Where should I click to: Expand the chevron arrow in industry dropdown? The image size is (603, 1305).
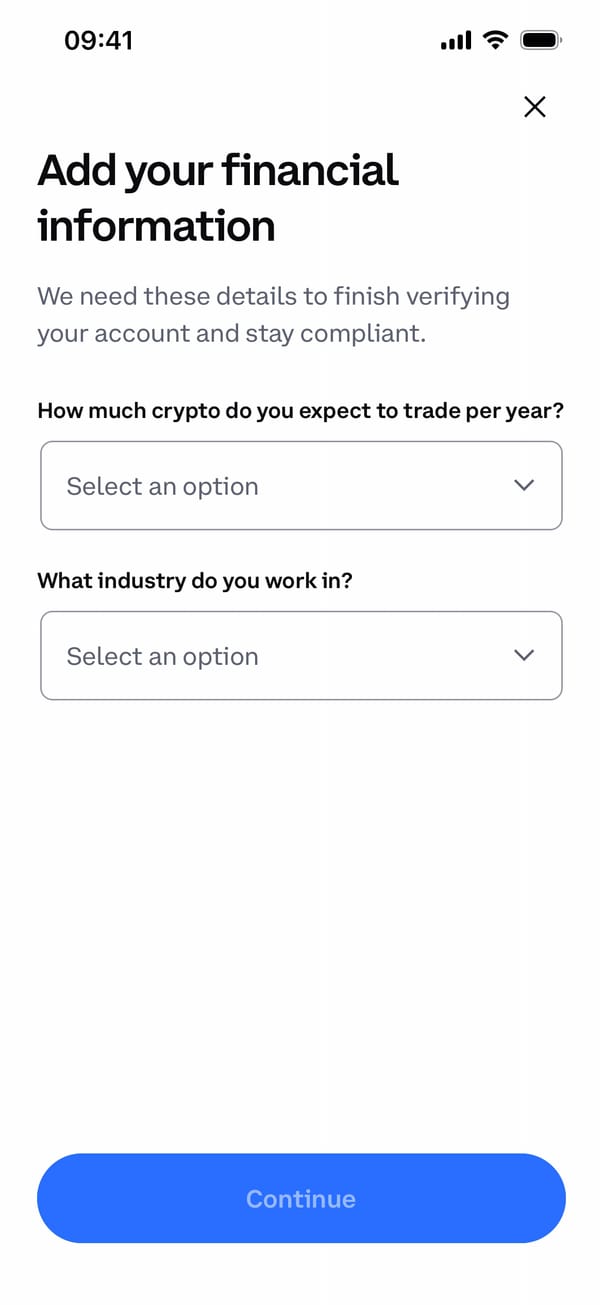point(523,656)
